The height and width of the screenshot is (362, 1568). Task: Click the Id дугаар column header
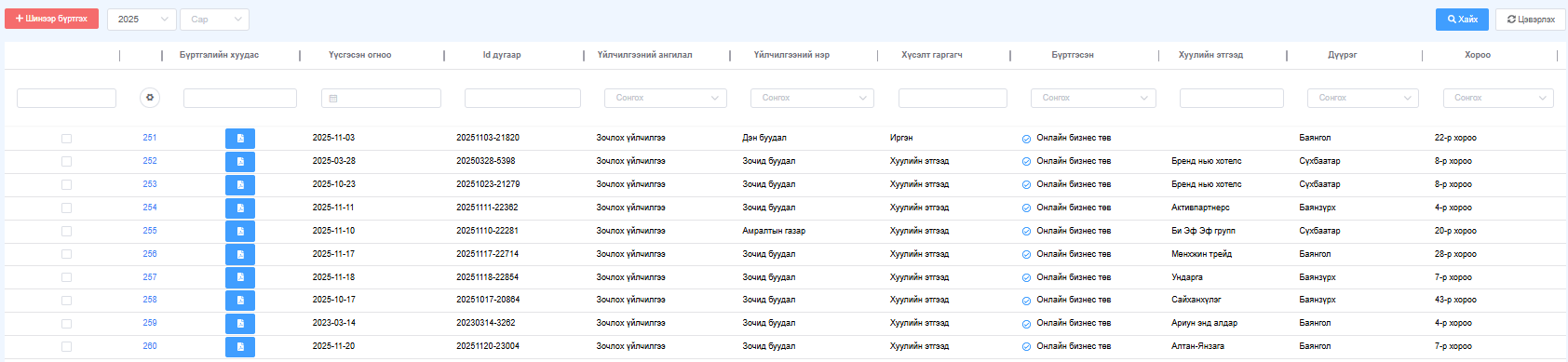(x=502, y=55)
